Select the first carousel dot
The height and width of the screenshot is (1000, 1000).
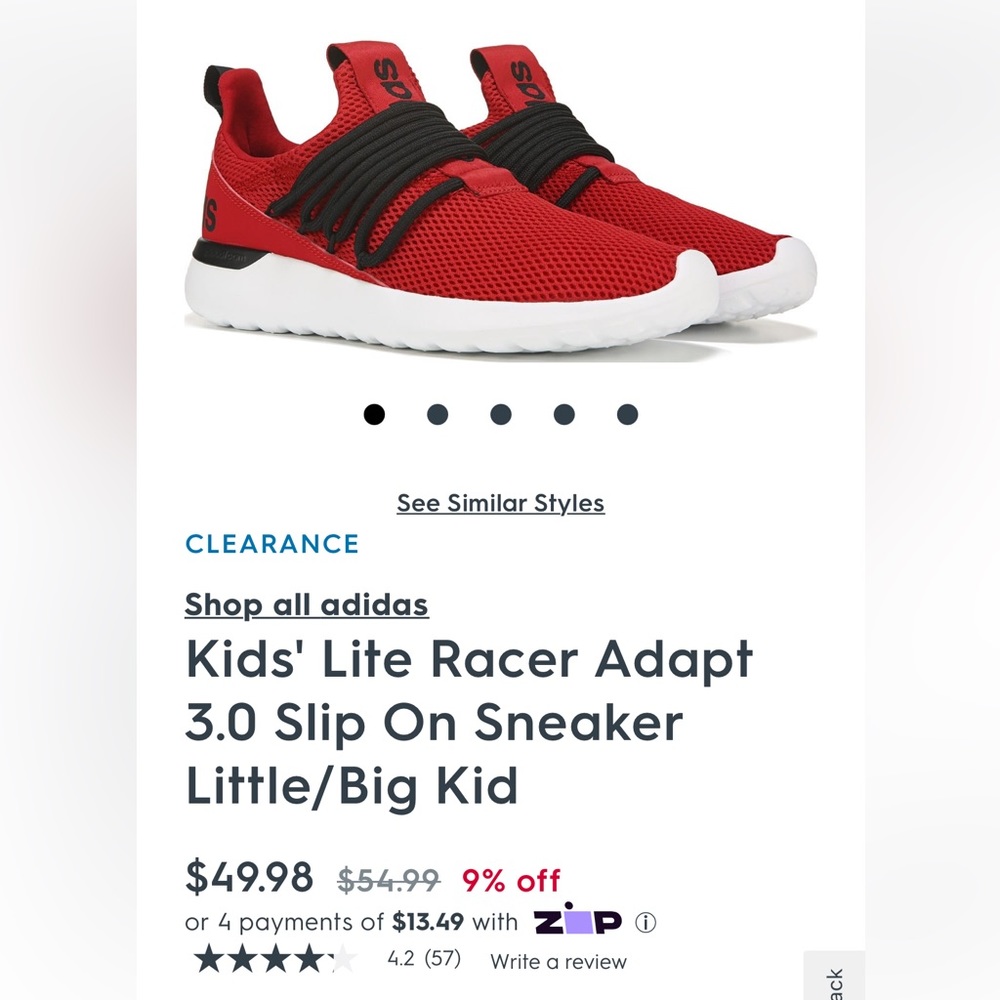point(374,414)
